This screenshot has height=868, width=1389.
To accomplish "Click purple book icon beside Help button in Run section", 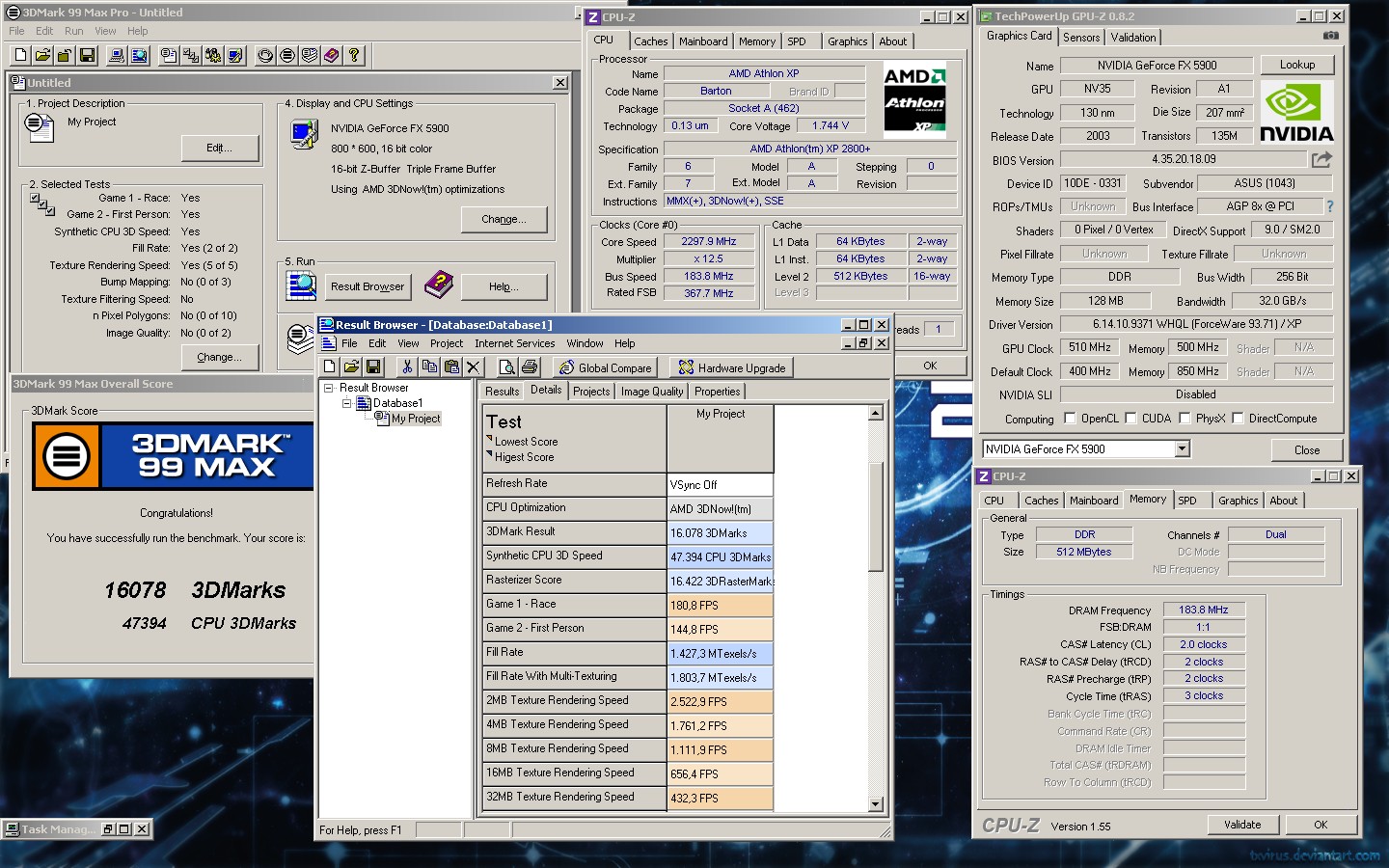I will 439,285.
